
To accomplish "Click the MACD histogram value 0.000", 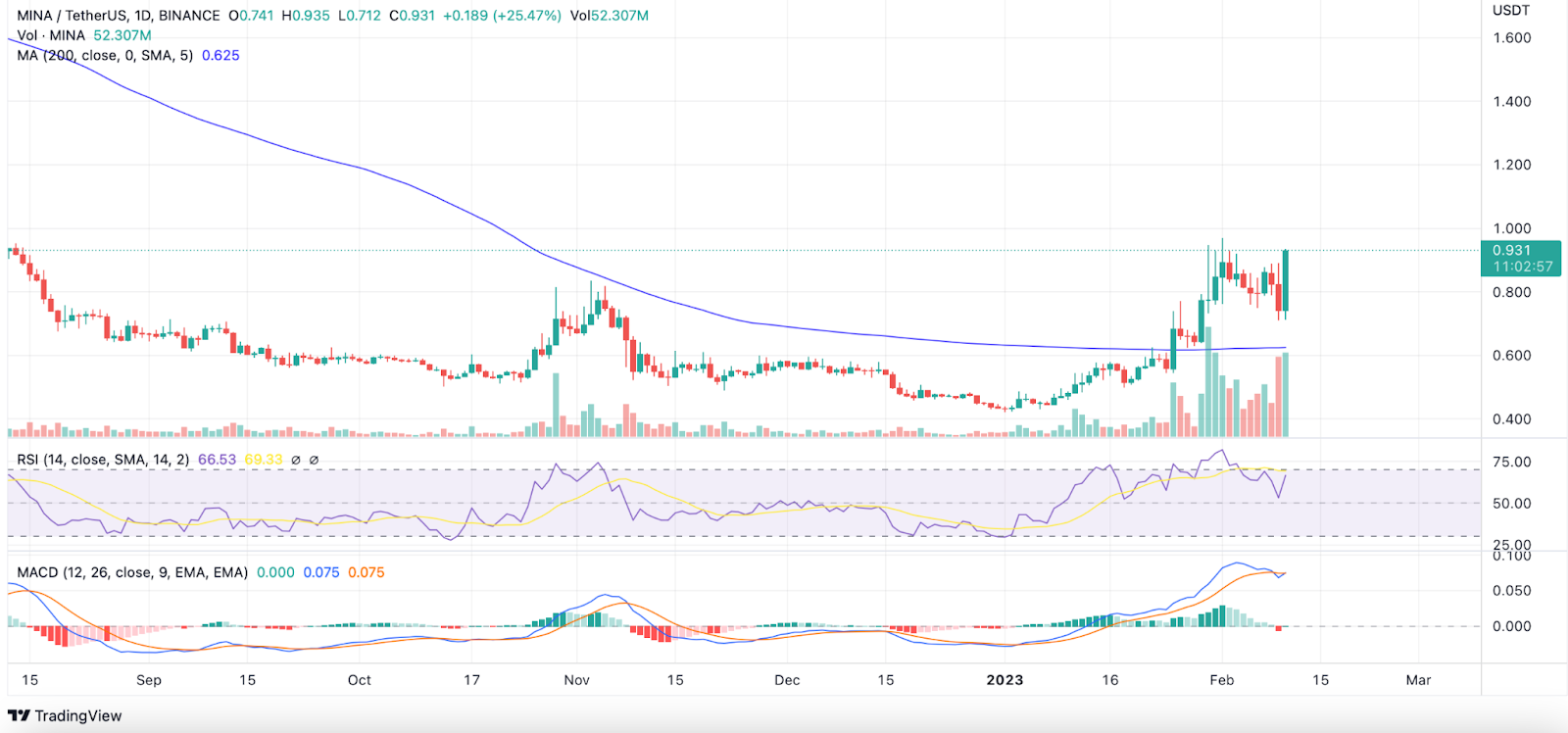I will (275, 572).
